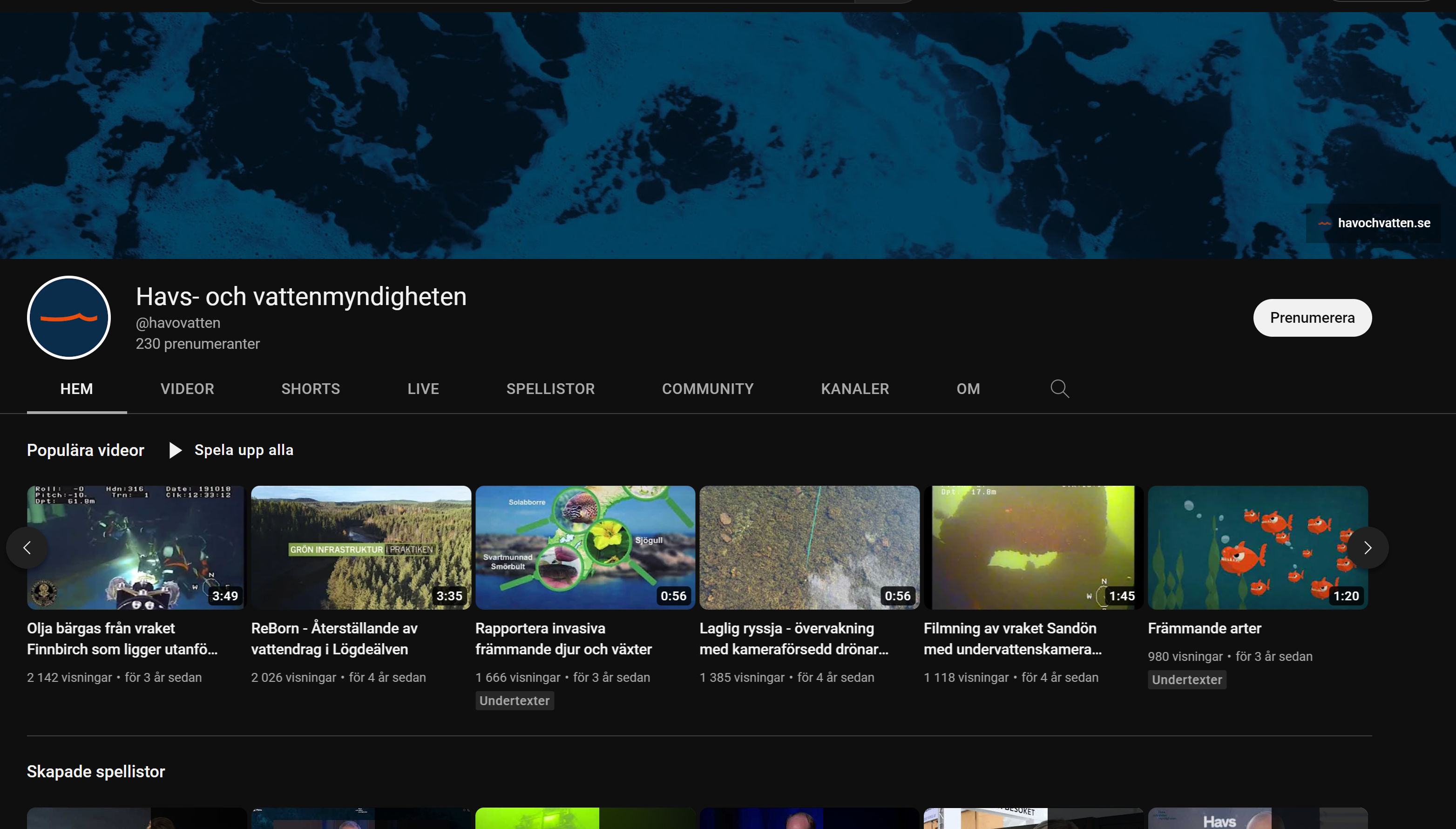Click the 1:20 duration badge
Screen dimensions: 1456x829
click(x=1346, y=596)
